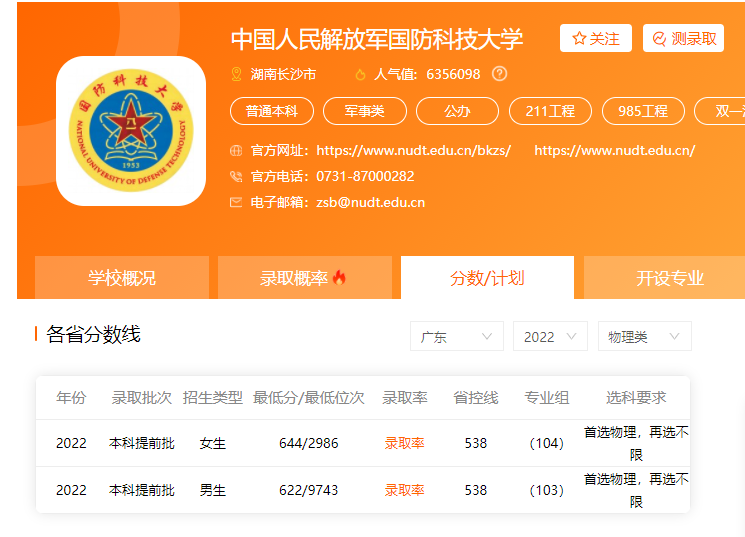Click the popularity help question mark icon
Screen dimensions: 745x537
[x=499, y=74]
